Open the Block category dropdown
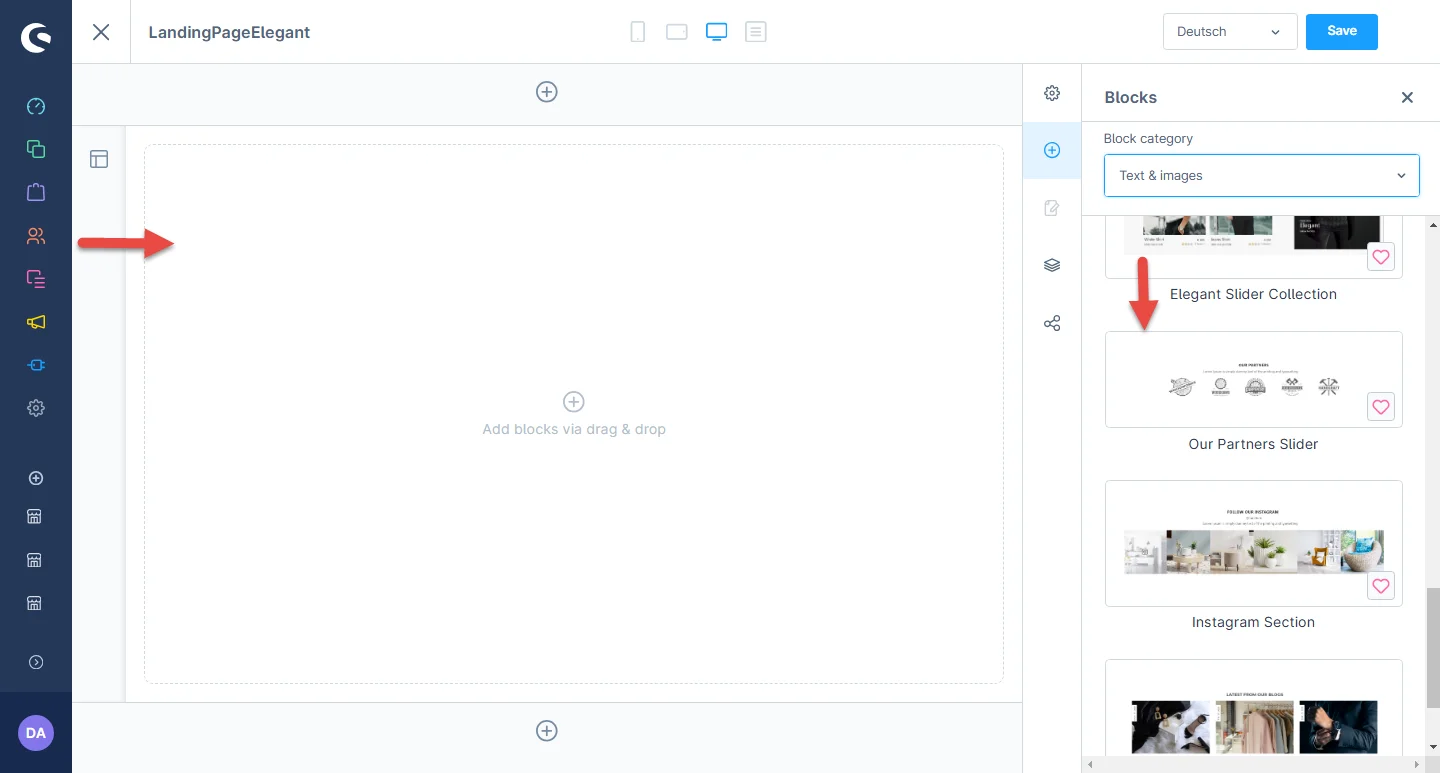 coord(1261,176)
